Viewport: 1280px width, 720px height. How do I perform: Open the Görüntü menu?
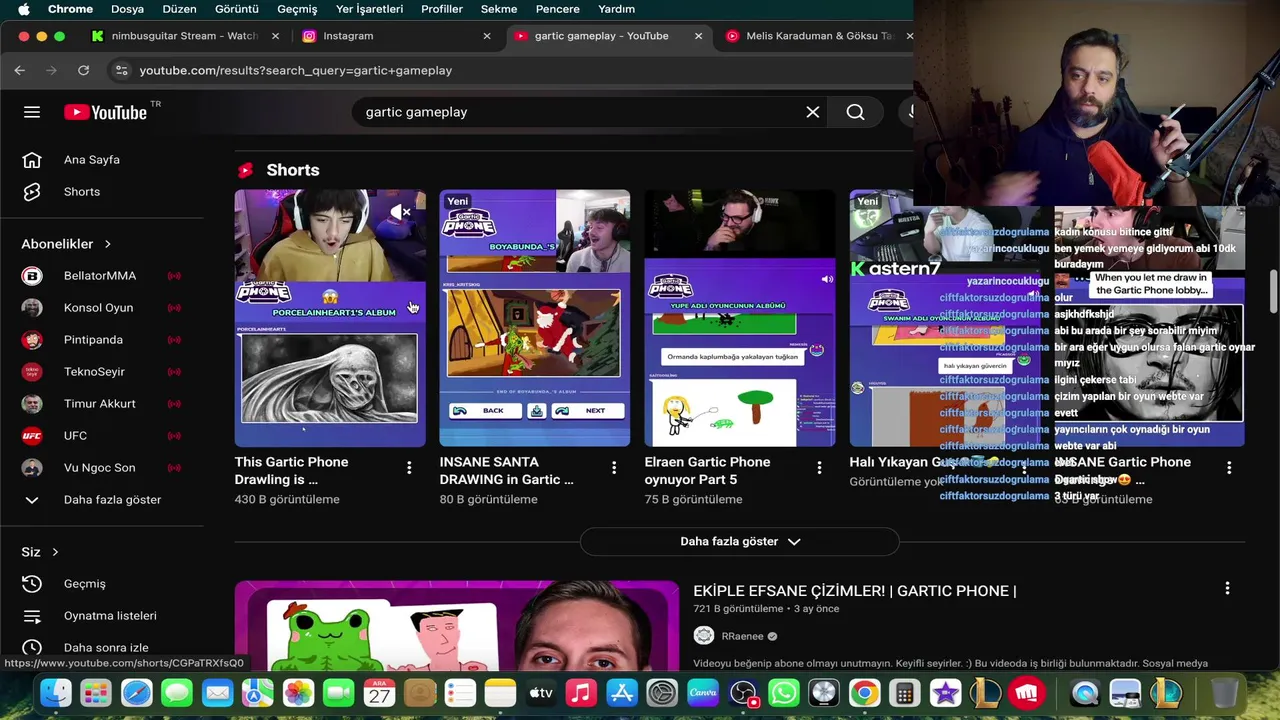(237, 9)
